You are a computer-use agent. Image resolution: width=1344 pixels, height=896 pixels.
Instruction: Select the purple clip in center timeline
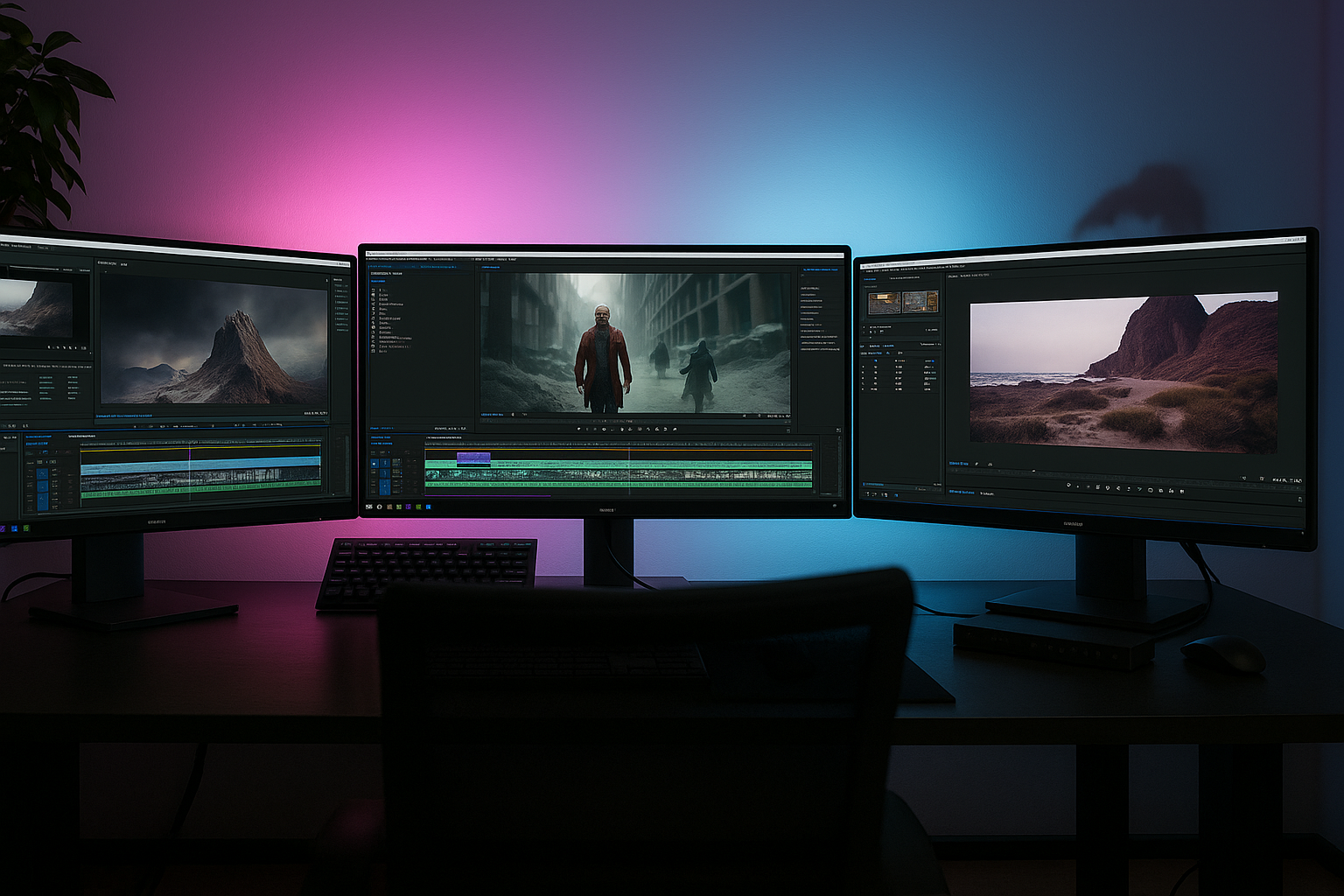[473, 458]
